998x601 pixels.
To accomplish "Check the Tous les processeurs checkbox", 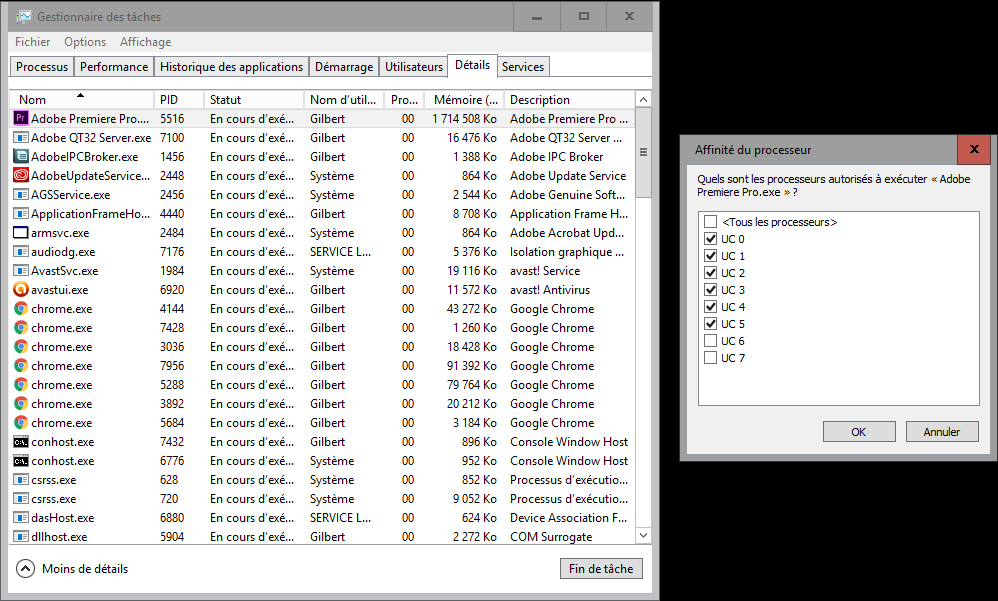I will point(710,222).
